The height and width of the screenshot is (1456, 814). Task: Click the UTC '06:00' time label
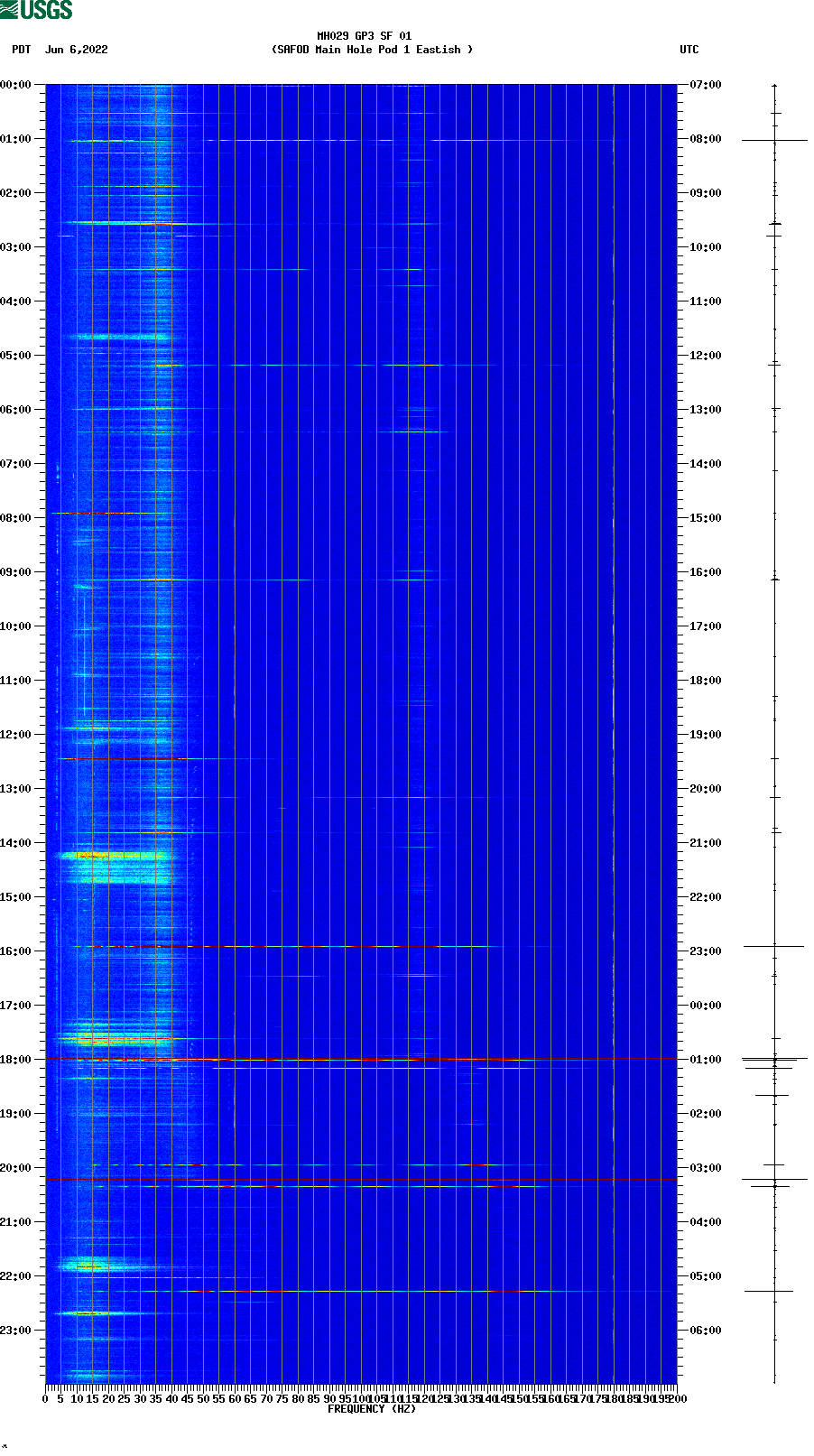pos(706,1331)
